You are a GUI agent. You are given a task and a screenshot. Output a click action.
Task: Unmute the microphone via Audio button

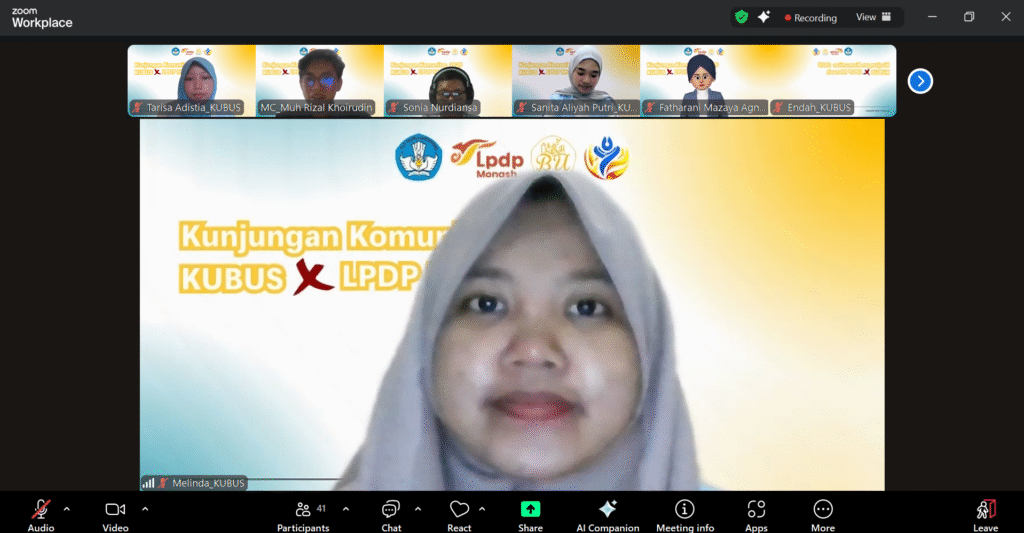(41, 513)
